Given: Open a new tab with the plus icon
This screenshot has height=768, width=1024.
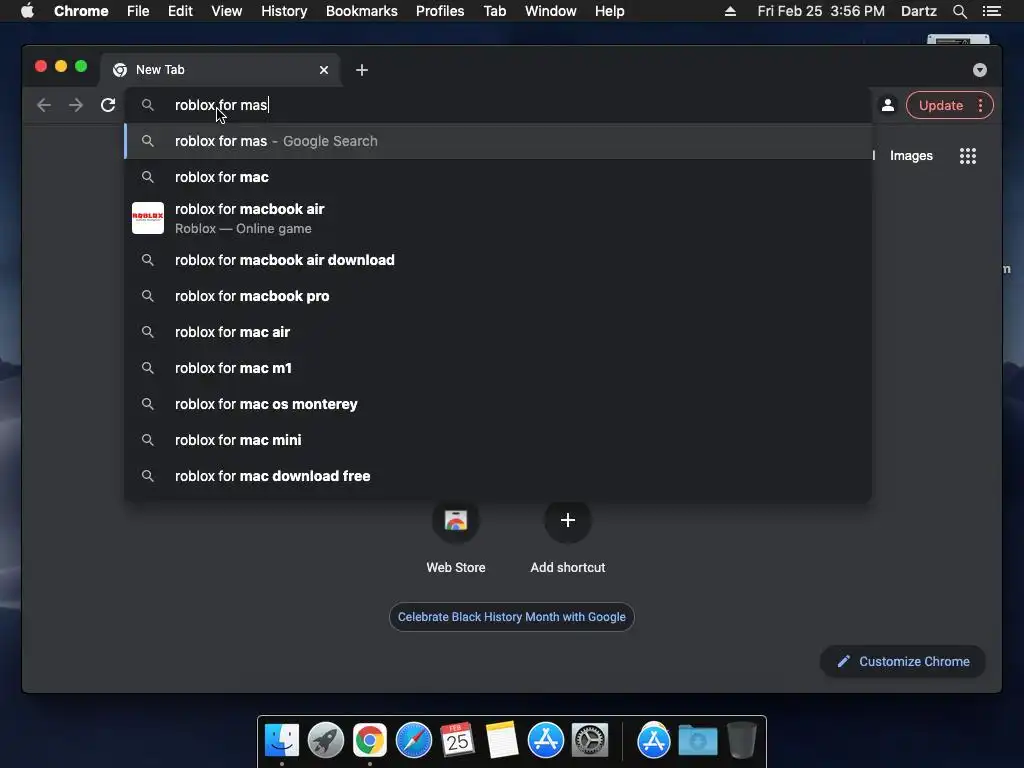Looking at the screenshot, I should [x=362, y=70].
